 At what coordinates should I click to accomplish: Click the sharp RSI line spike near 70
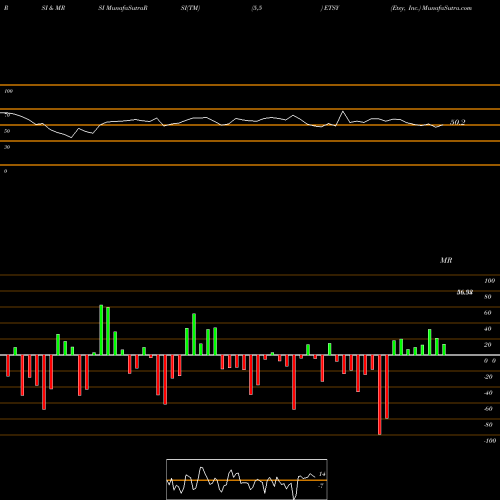pos(343,112)
